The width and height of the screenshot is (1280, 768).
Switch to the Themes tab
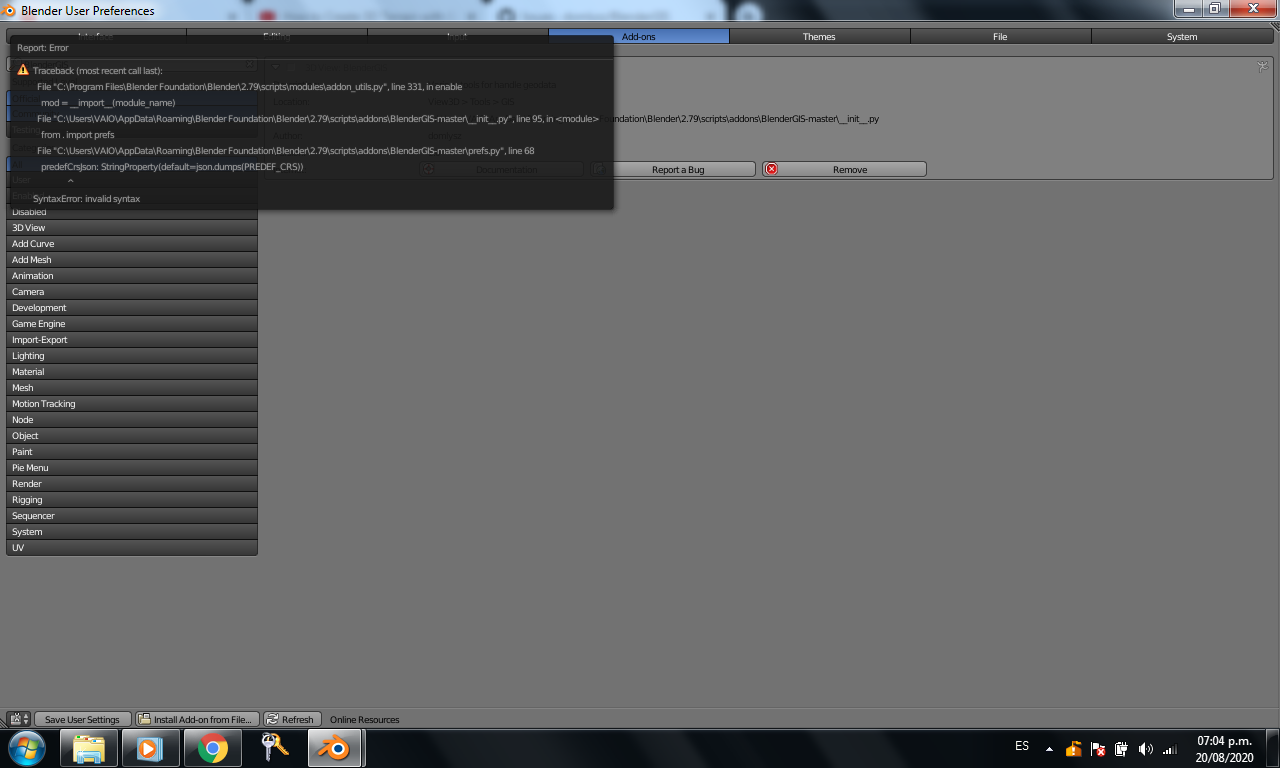818,36
